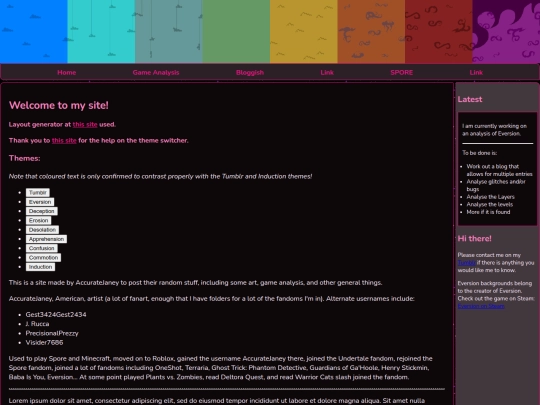Open the SPORE navigation item
The height and width of the screenshot is (405, 540).
point(402,72)
